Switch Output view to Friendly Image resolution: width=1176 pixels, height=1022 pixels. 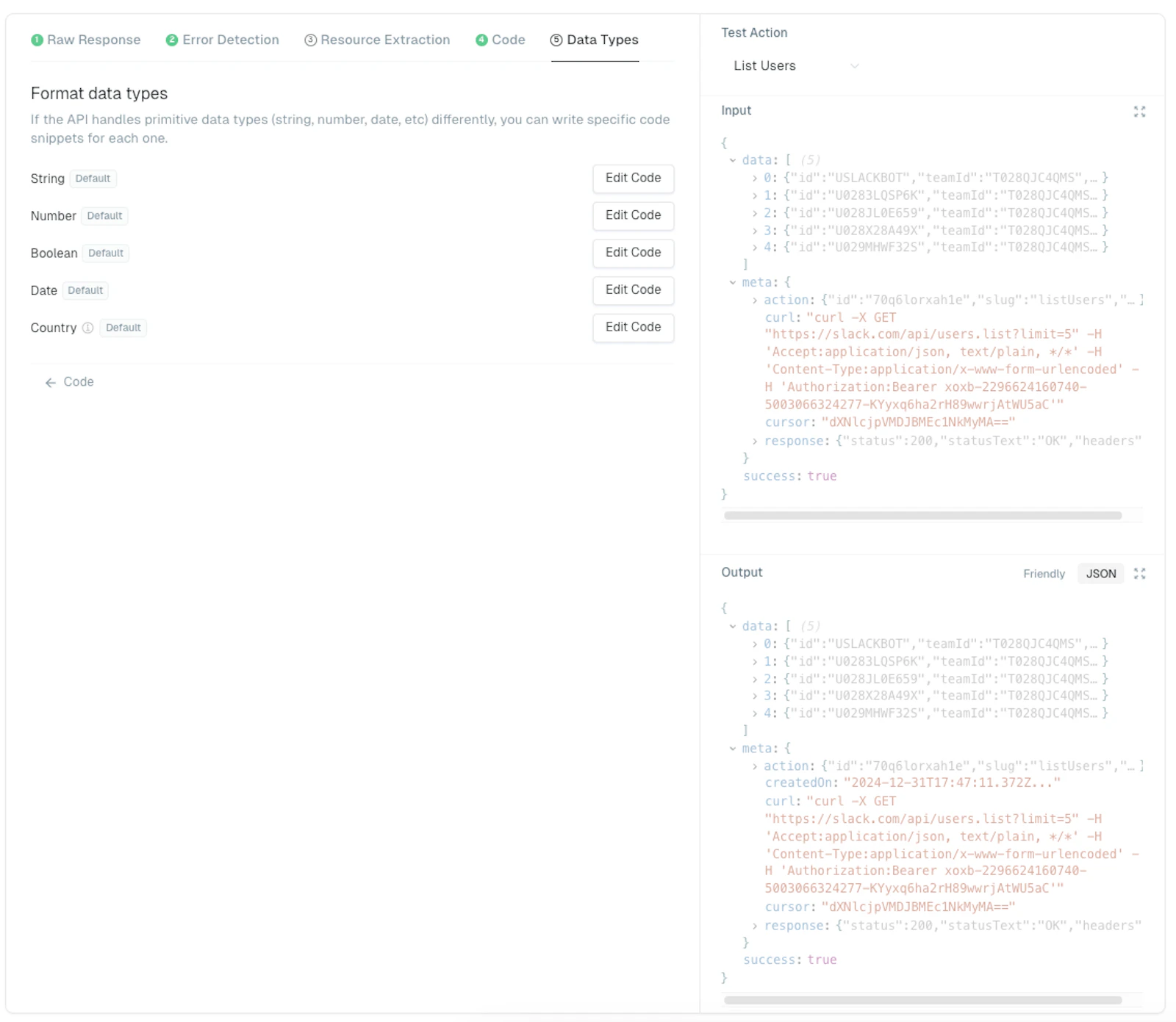point(1044,574)
